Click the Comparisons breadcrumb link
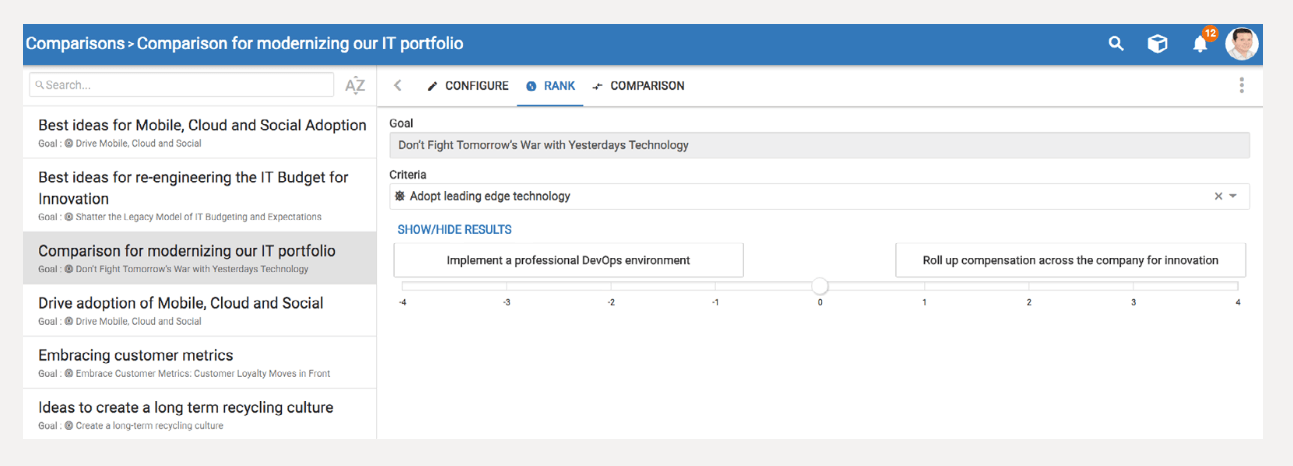 pyautogui.click(x=75, y=44)
